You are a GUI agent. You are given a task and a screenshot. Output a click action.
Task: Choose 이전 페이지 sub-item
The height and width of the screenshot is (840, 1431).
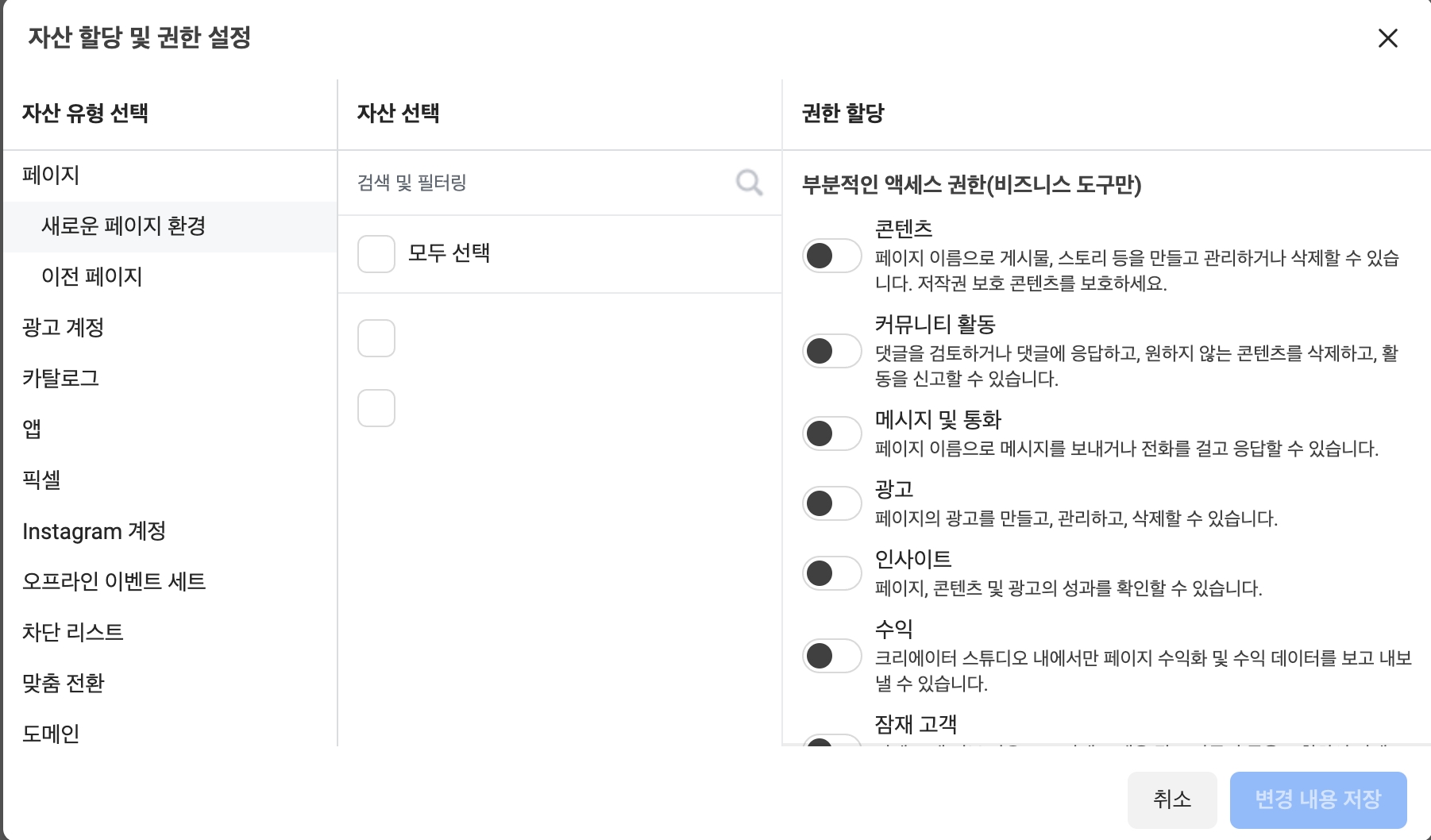tap(92, 276)
